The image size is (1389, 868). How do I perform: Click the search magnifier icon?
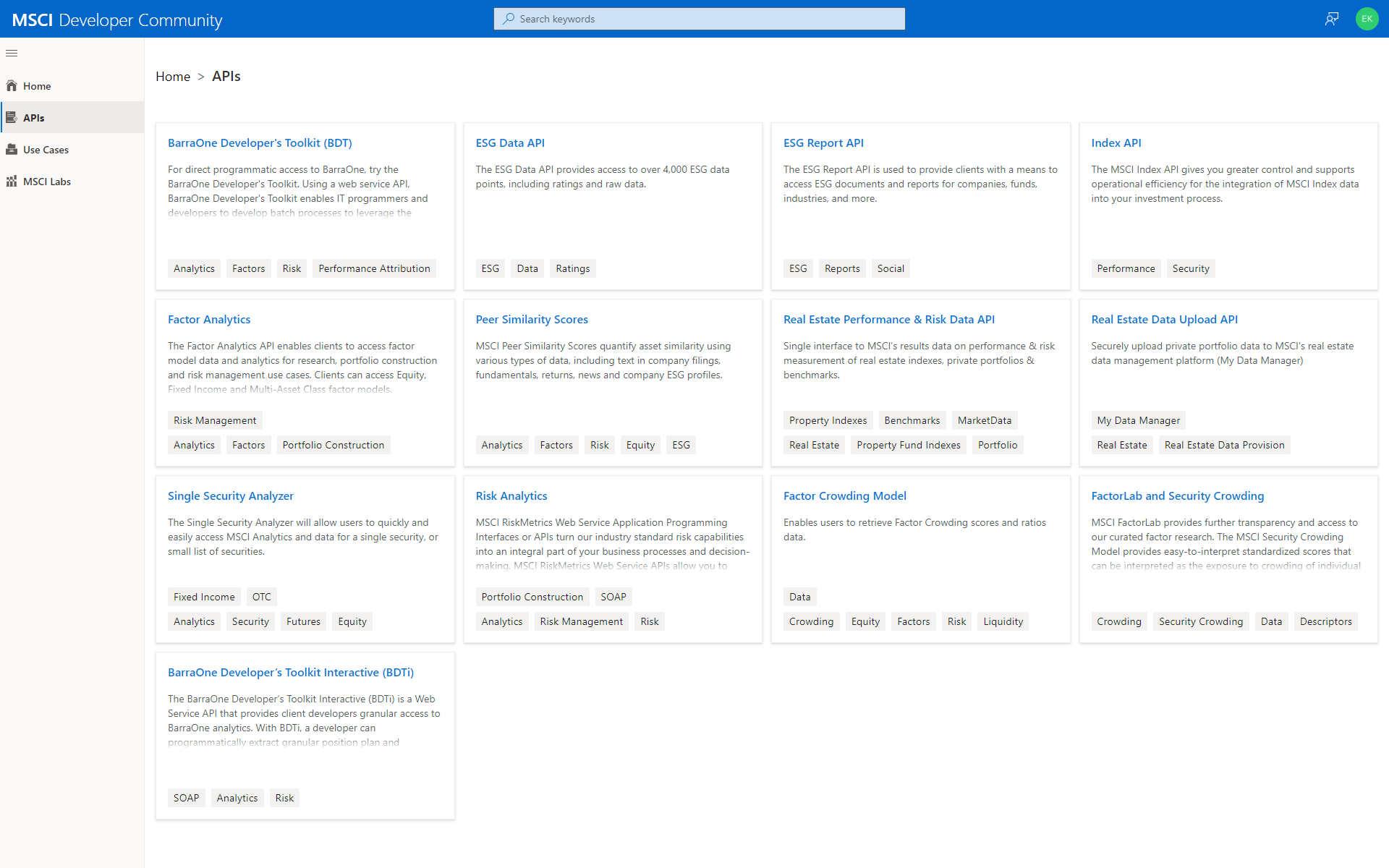point(509,19)
